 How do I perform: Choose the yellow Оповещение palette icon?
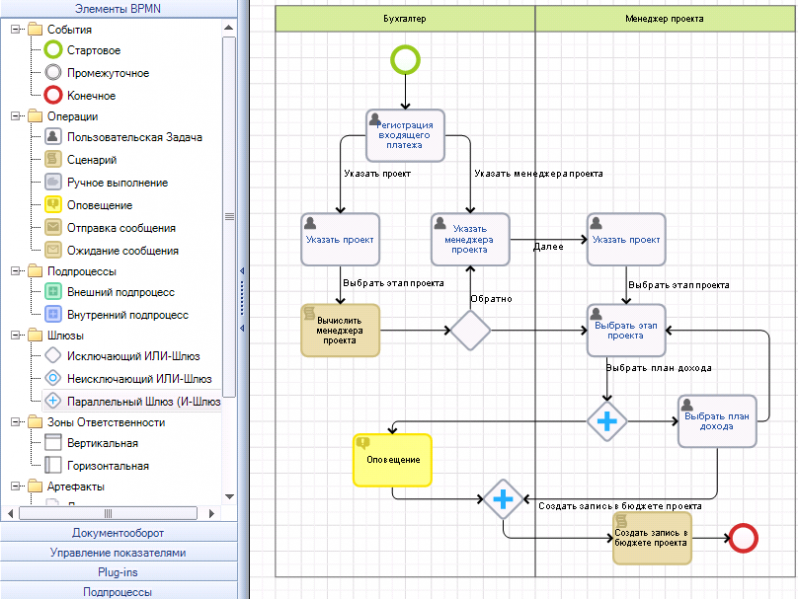[x=53, y=205]
